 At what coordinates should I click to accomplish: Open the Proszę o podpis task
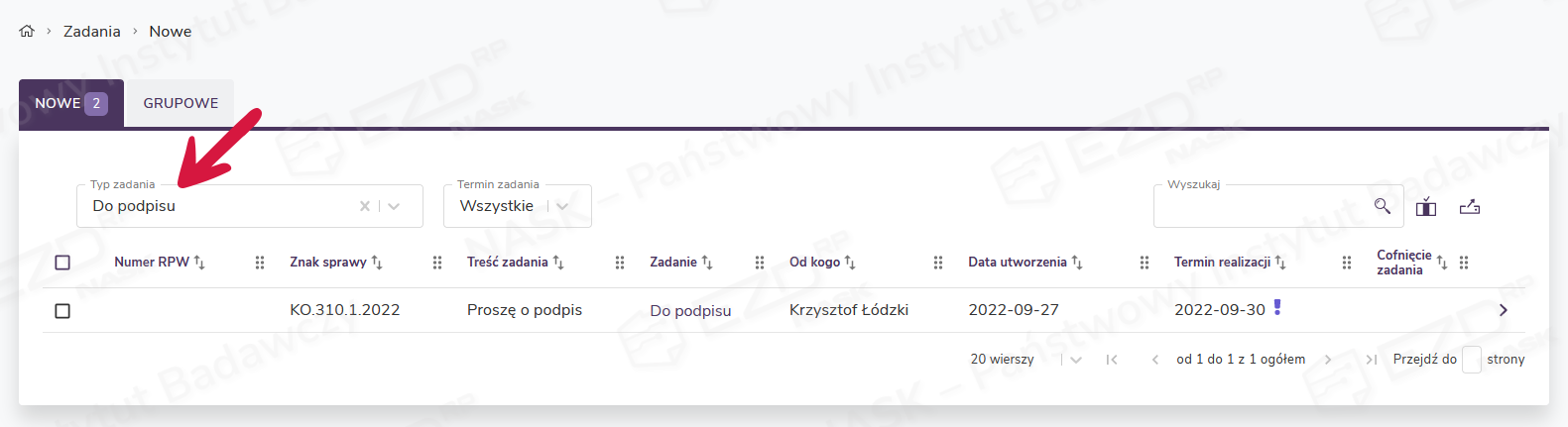[x=524, y=310]
